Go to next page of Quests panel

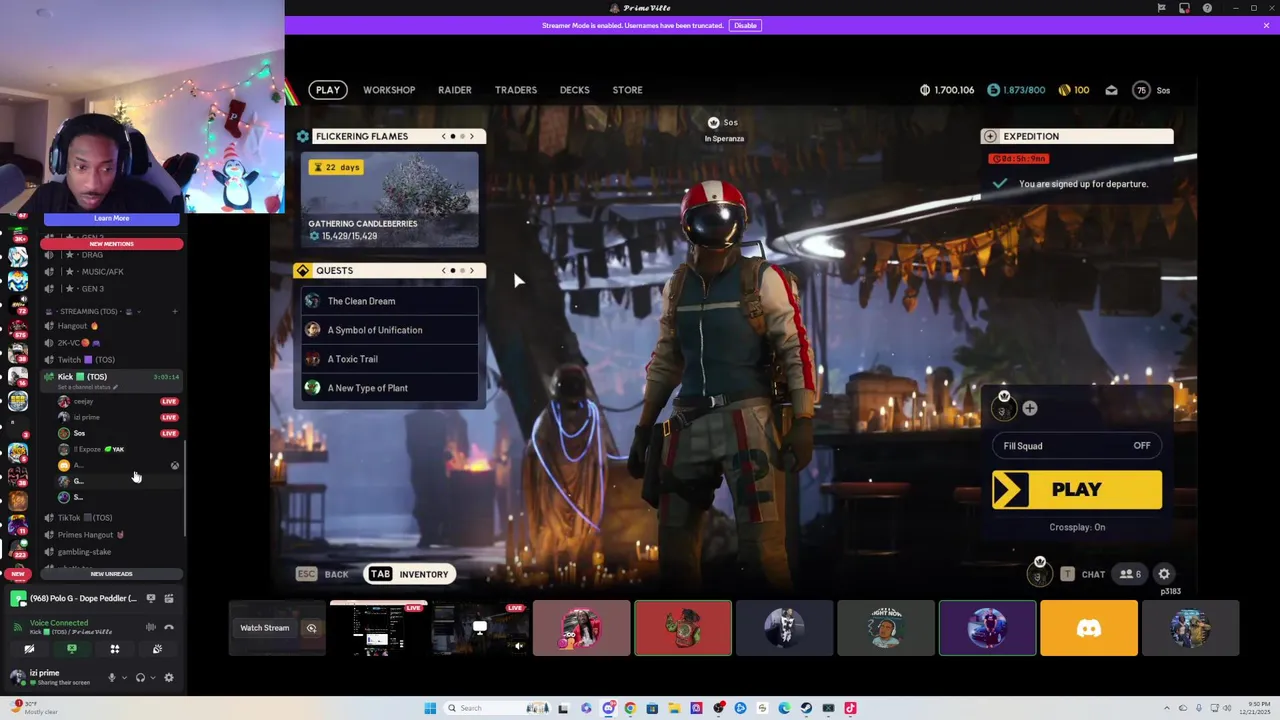(472, 270)
